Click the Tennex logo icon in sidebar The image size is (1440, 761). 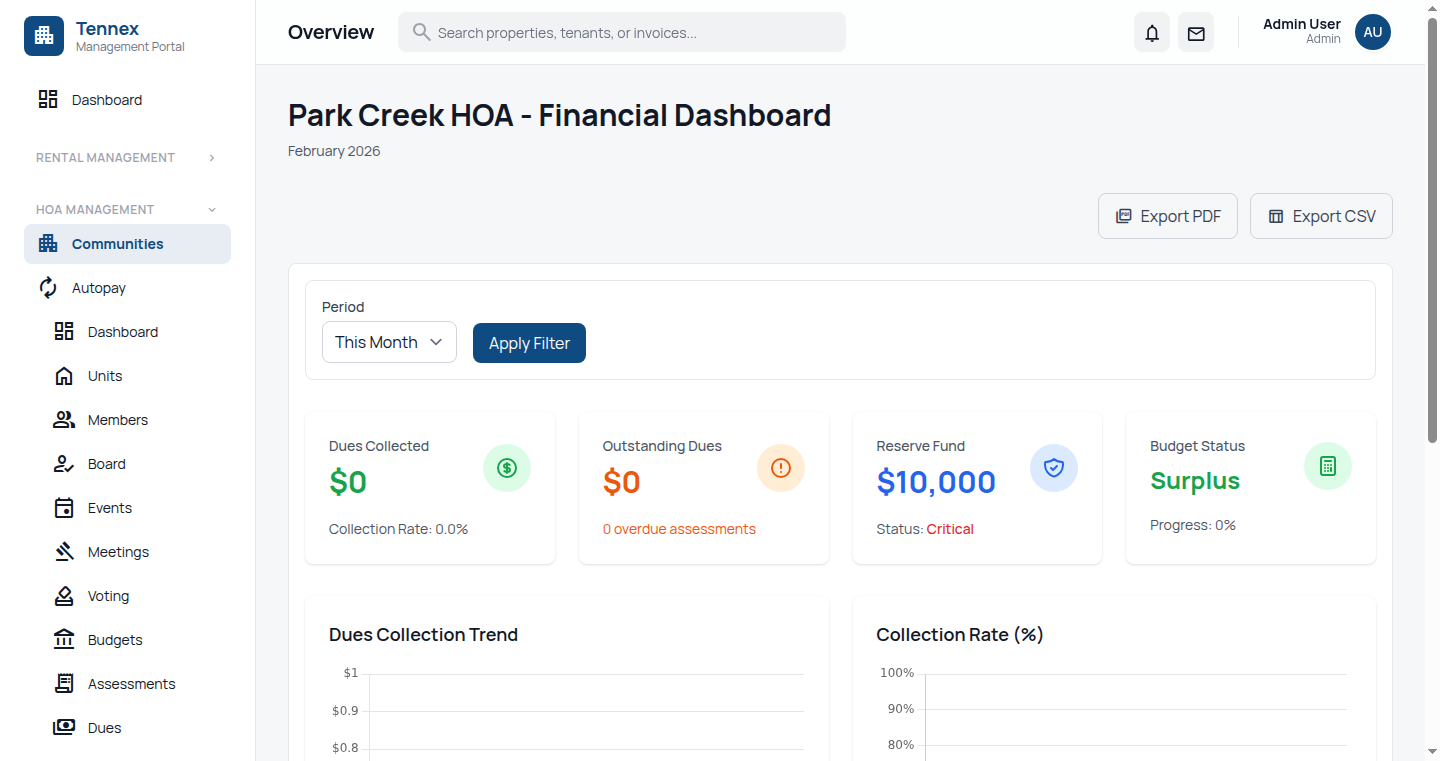(x=44, y=35)
